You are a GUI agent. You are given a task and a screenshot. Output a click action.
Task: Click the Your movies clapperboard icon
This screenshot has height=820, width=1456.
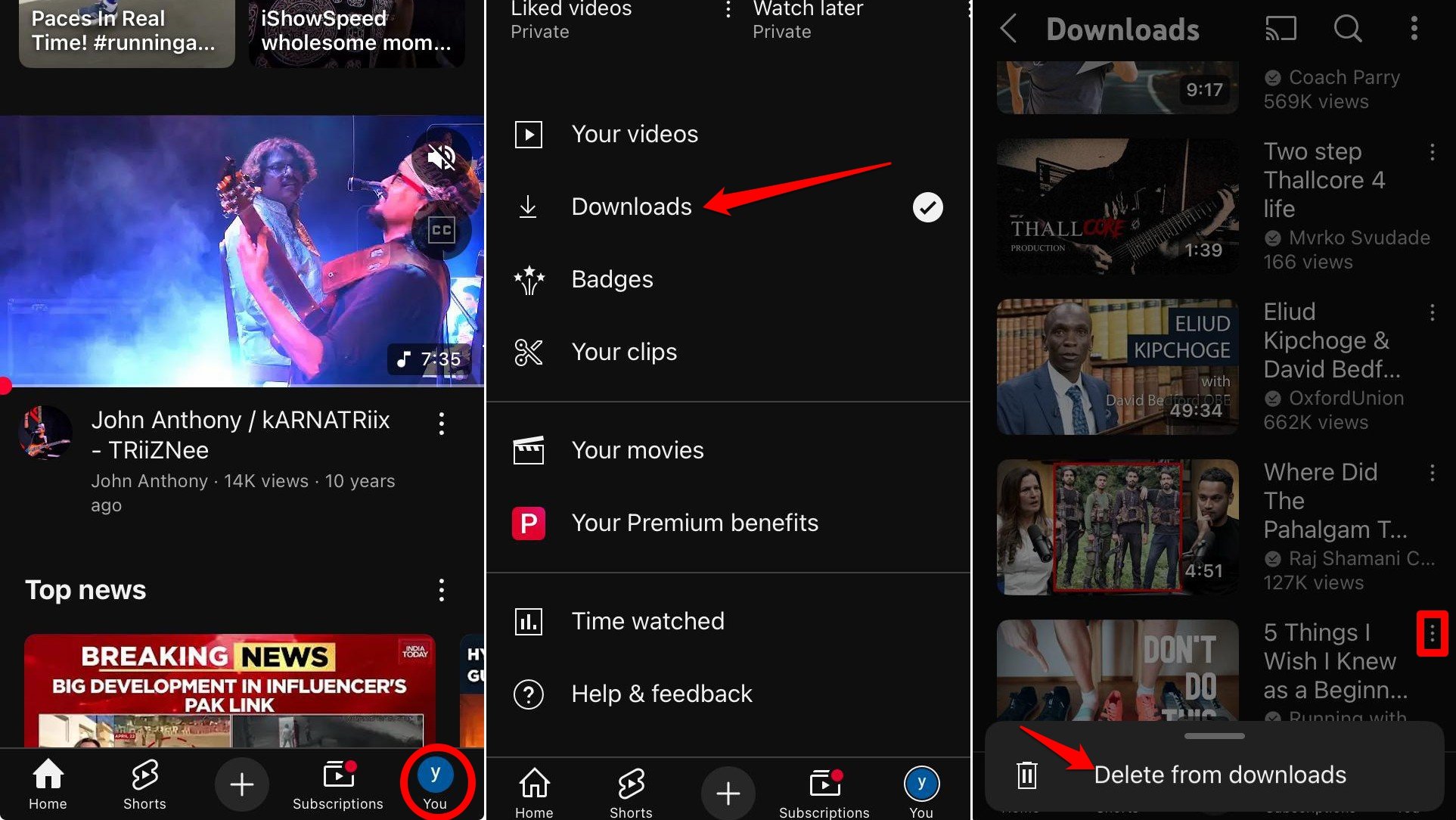(529, 450)
